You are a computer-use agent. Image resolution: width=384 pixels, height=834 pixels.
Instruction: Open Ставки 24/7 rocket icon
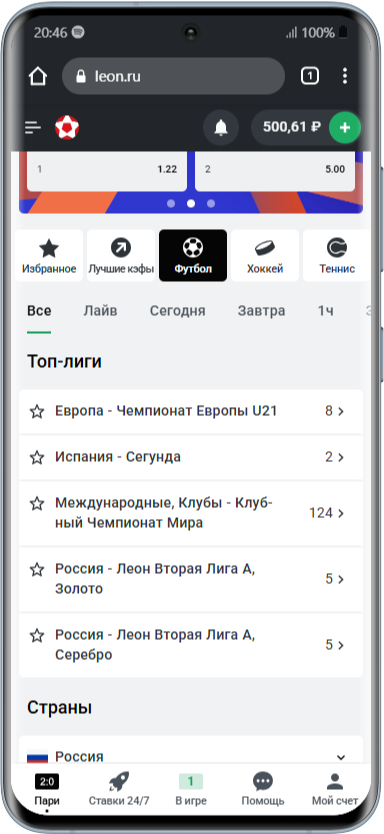point(119,782)
